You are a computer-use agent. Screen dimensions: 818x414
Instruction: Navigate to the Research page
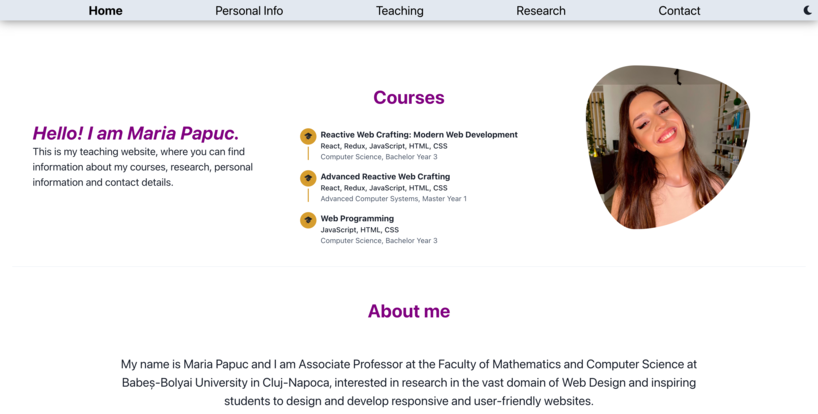tap(540, 10)
